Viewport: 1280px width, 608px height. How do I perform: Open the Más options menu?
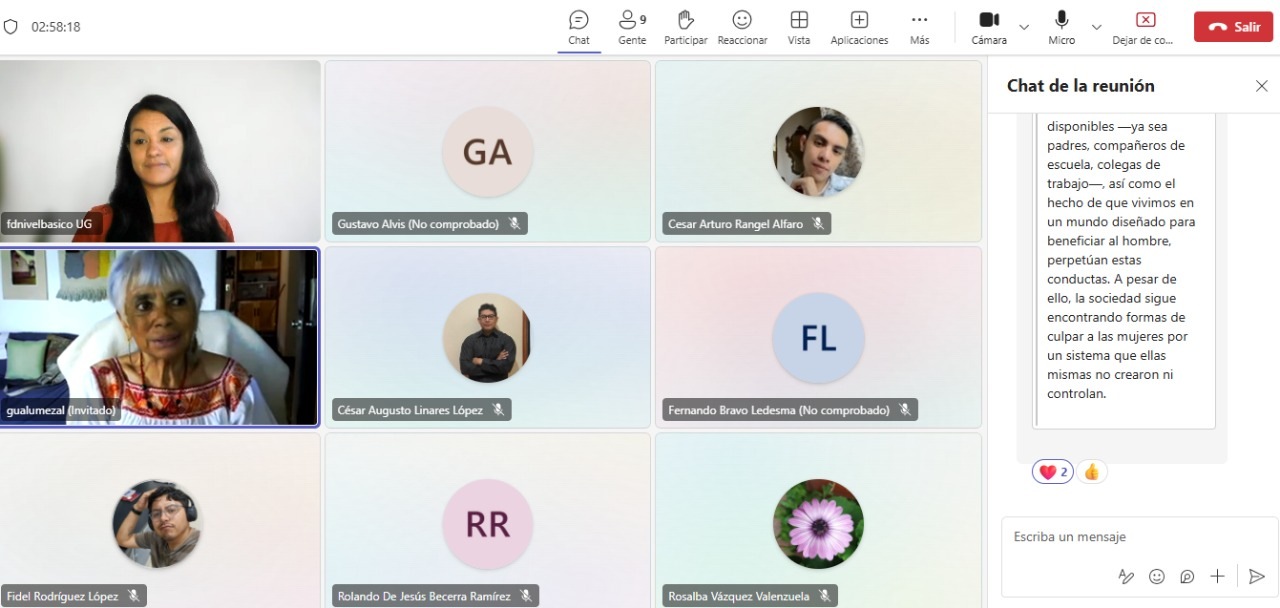point(919,27)
